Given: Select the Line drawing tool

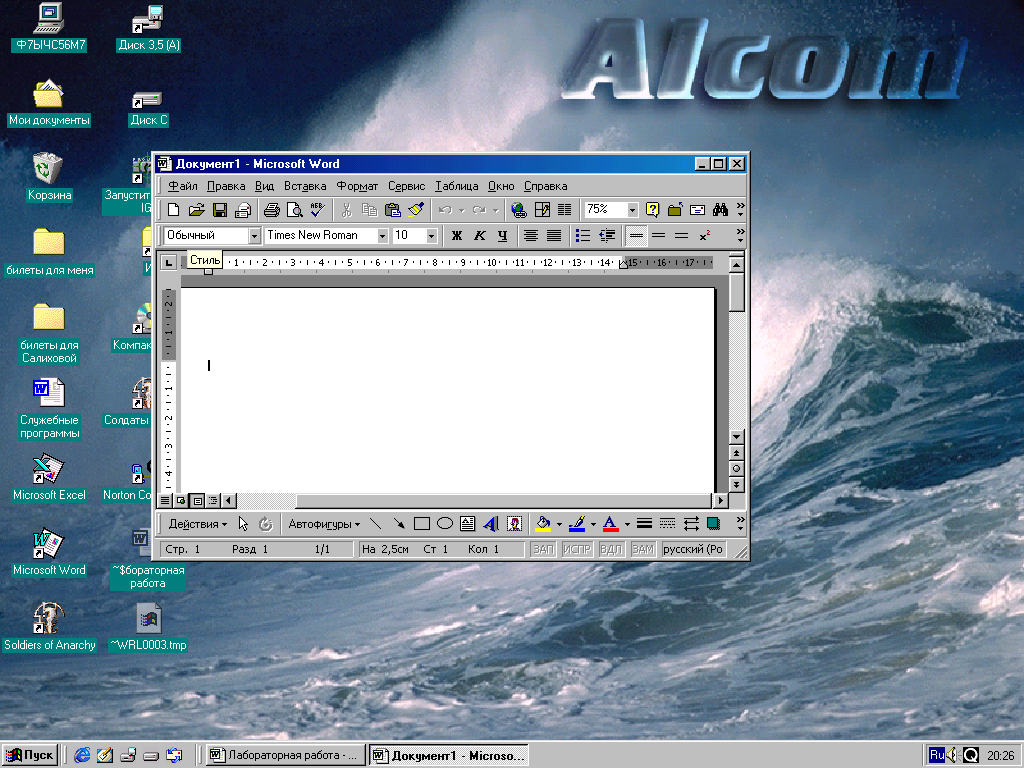Looking at the screenshot, I should tap(376, 524).
